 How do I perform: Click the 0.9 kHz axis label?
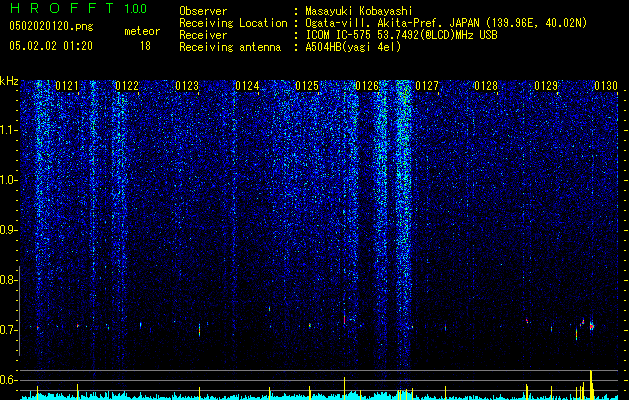pyautogui.click(x=8, y=230)
